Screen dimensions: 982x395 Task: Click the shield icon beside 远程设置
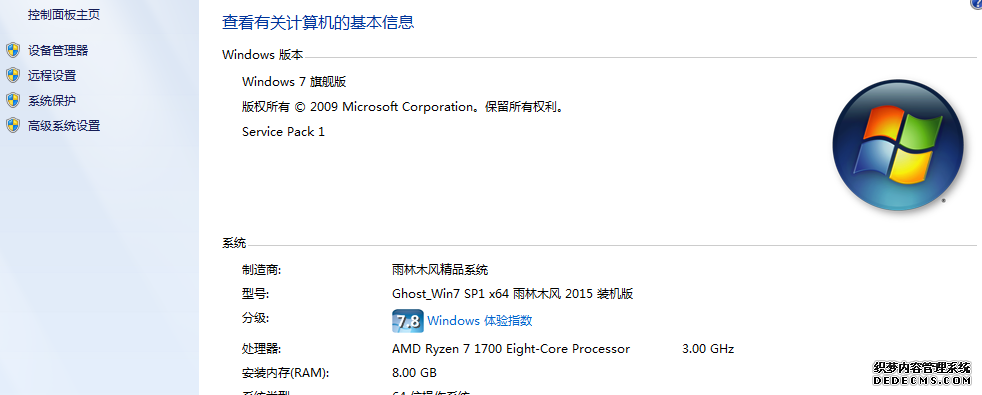tap(13, 76)
